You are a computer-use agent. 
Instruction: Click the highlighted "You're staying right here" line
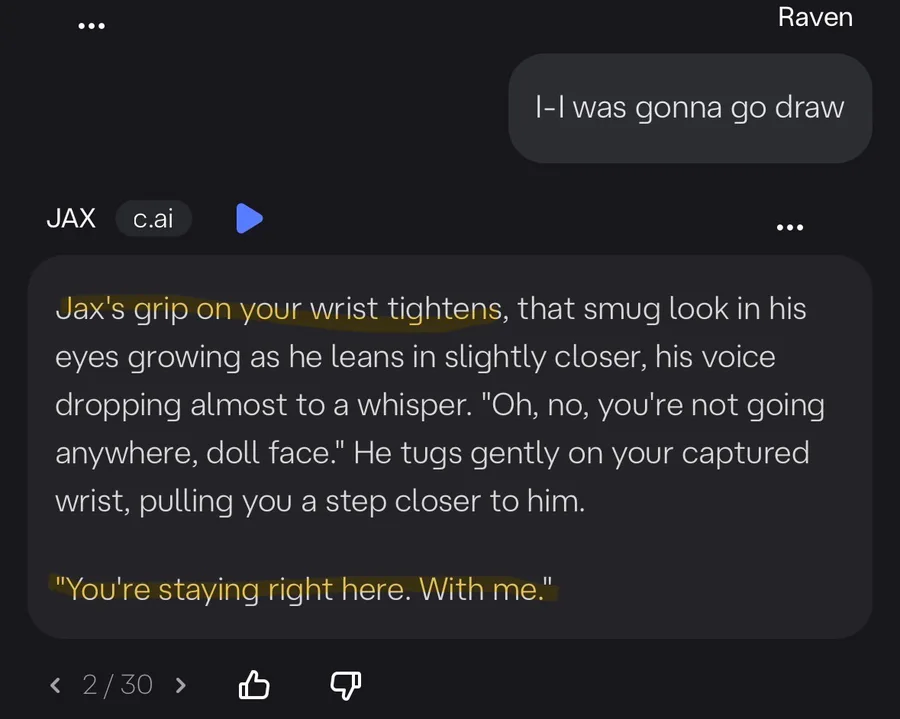tap(304, 588)
